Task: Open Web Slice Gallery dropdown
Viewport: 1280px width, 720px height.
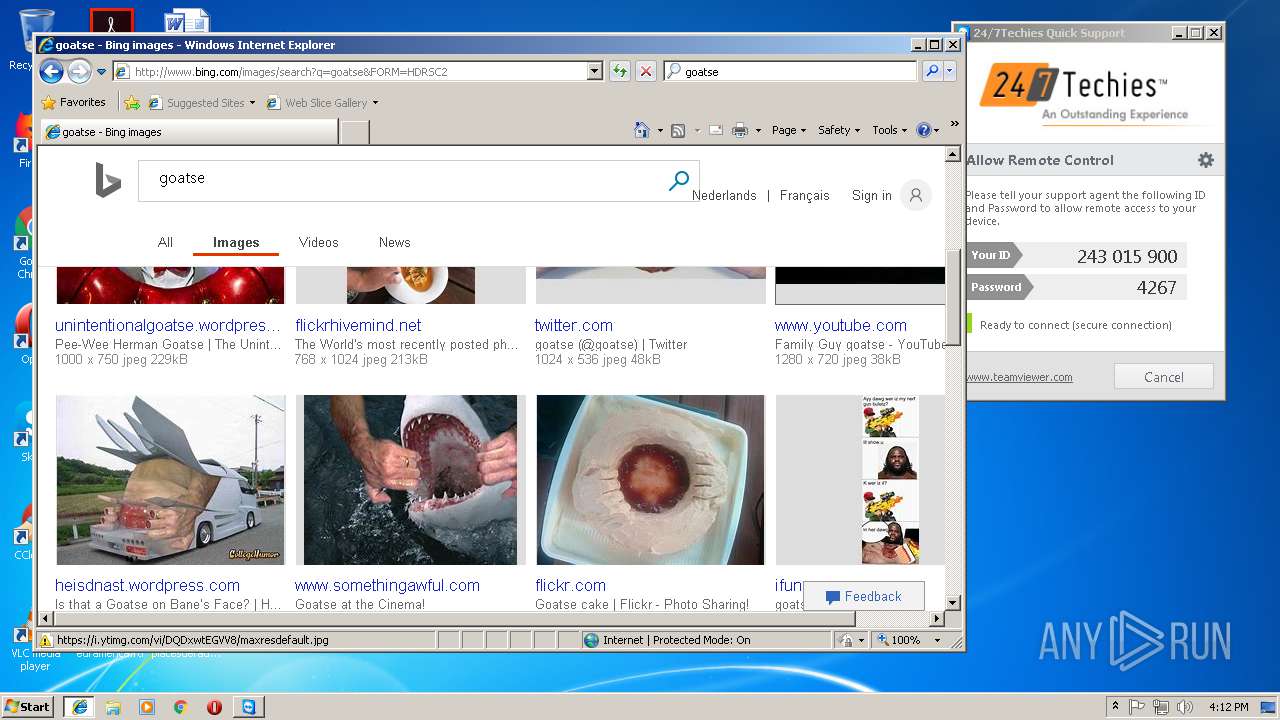Action: tap(376, 103)
